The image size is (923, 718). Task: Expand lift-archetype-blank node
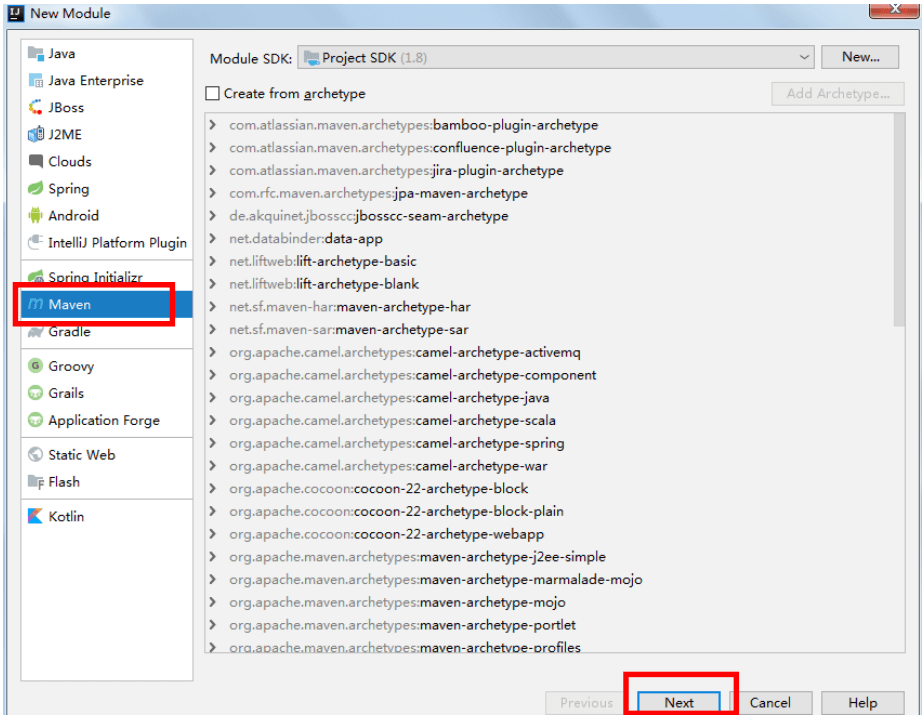point(213,284)
